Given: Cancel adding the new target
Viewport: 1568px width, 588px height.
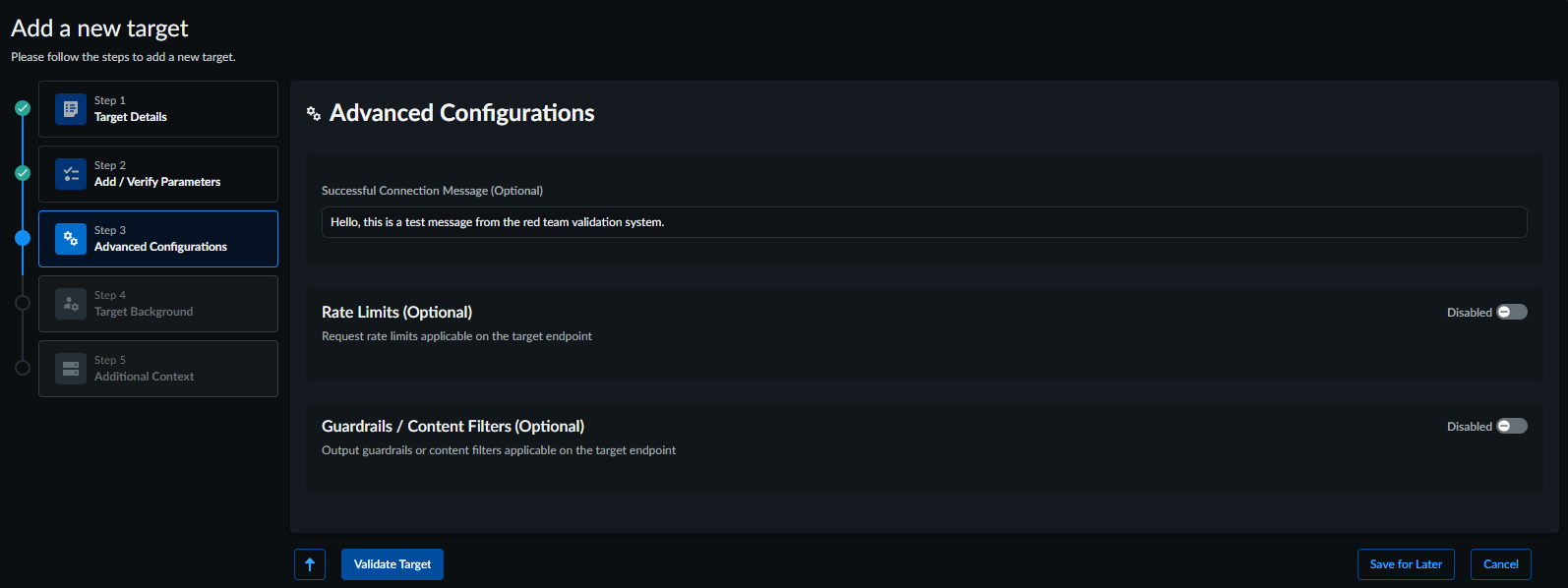Looking at the screenshot, I should pos(1500,564).
